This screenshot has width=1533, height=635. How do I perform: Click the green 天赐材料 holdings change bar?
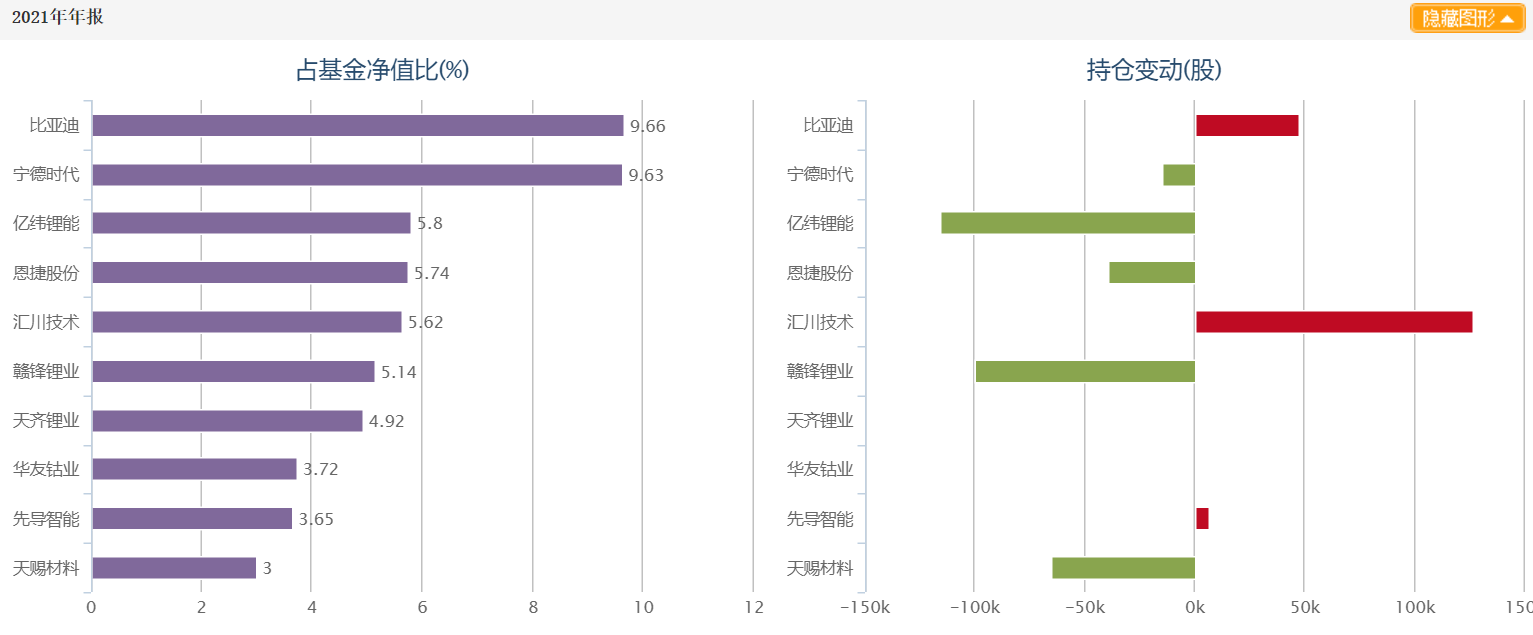coord(1123,568)
